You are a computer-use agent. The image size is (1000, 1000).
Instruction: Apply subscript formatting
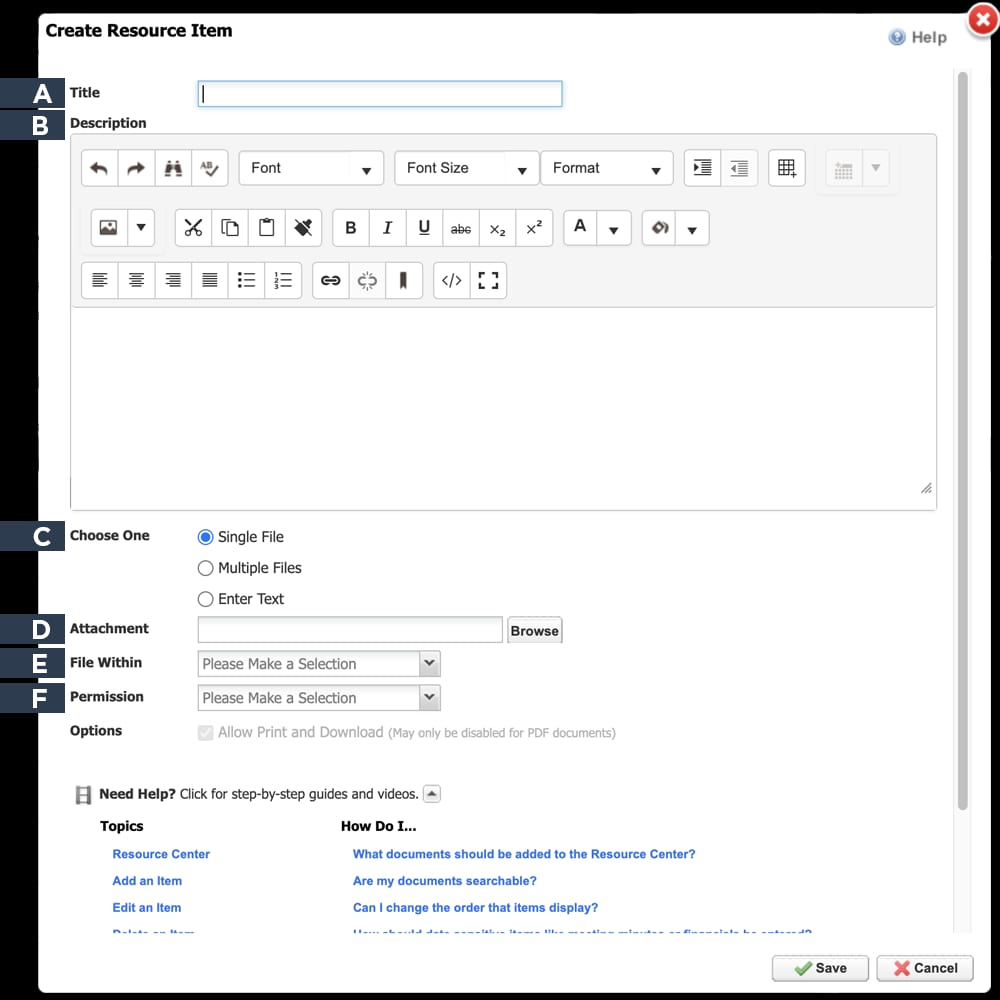coord(497,228)
